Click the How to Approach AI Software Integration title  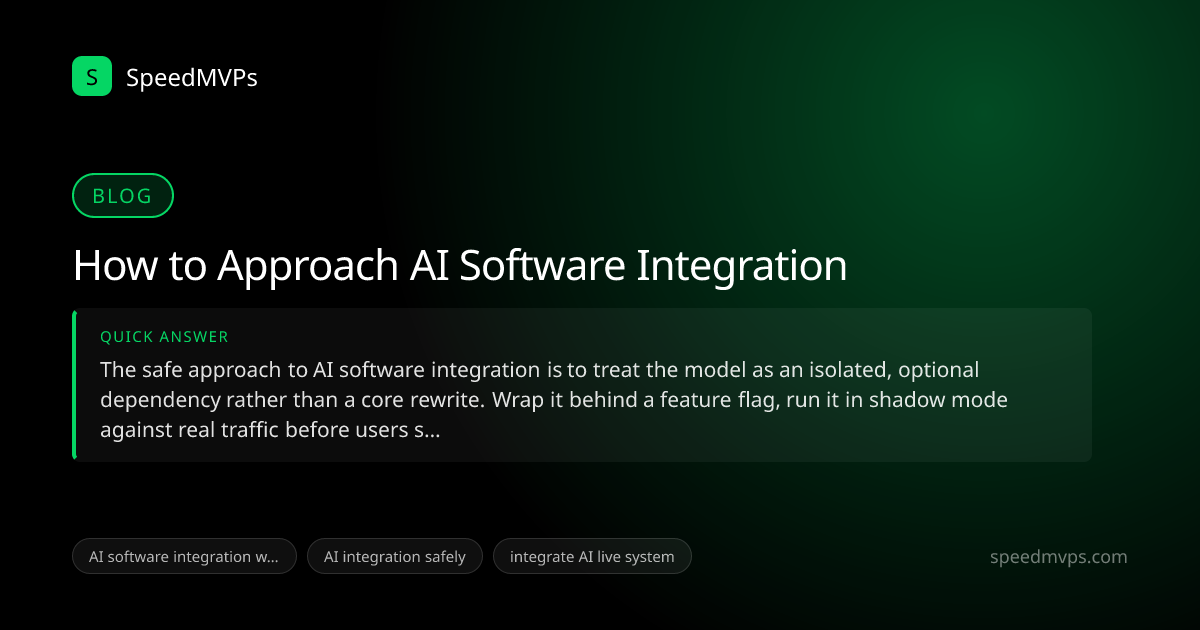(460, 266)
